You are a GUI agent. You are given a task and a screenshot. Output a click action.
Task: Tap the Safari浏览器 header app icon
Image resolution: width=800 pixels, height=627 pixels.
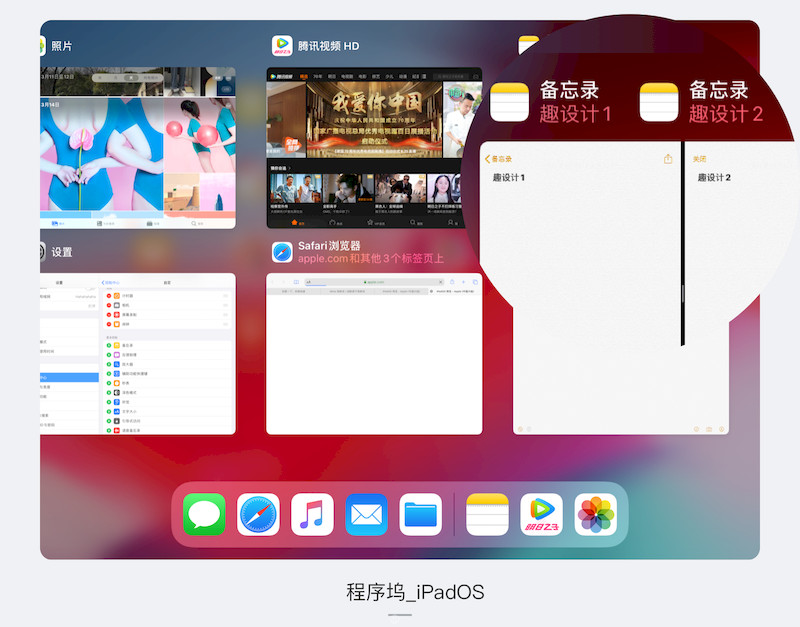point(282,252)
